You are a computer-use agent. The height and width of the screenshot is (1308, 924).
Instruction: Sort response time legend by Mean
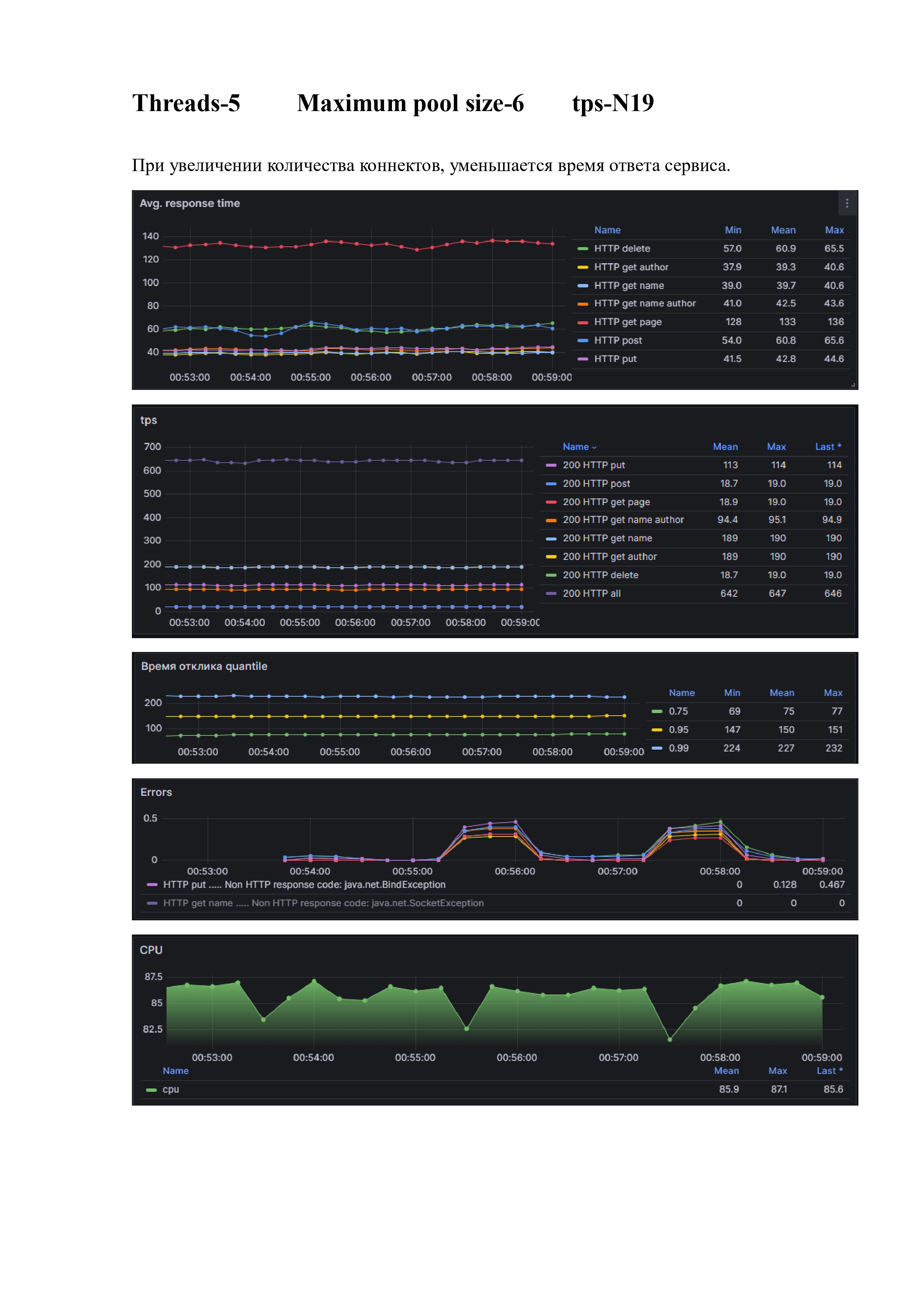(x=783, y=230)
